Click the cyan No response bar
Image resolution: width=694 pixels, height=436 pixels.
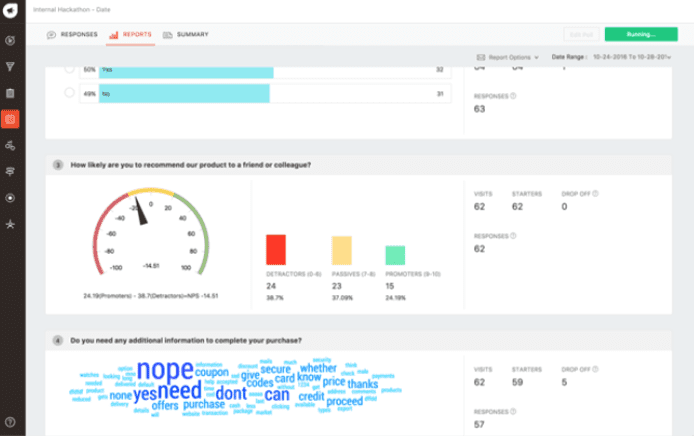[x=184, y=93]
